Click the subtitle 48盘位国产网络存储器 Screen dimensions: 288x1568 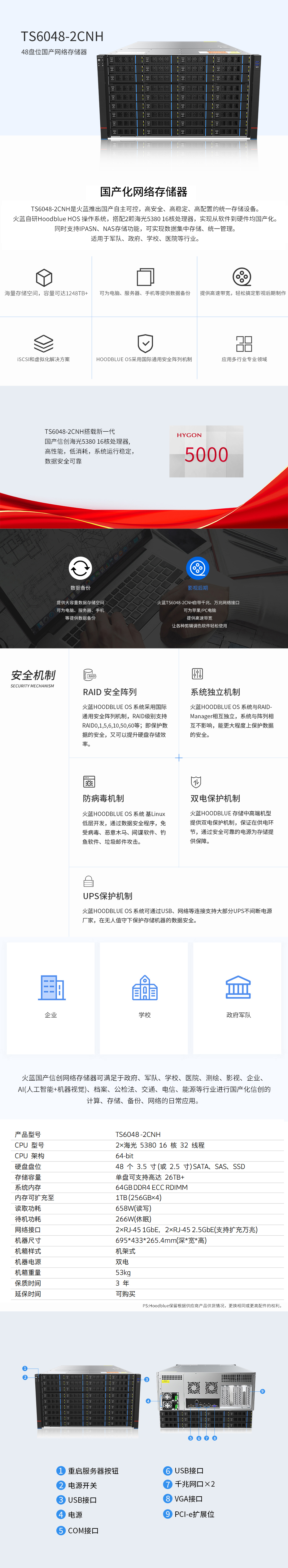coord(54,52)
